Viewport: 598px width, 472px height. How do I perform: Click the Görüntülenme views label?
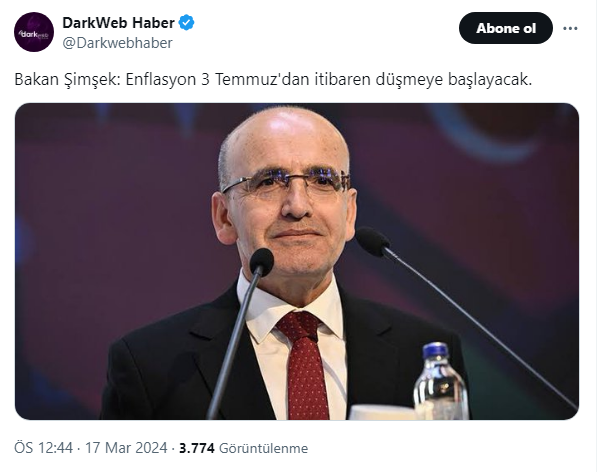pyautogui.click(x=264, y=448)
